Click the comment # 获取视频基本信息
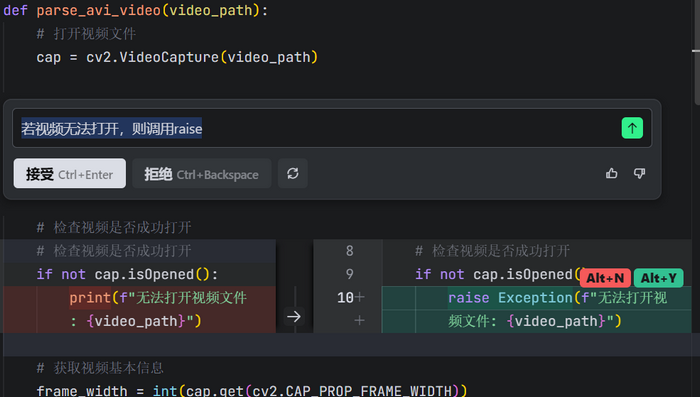 click(x=100, y=368)
